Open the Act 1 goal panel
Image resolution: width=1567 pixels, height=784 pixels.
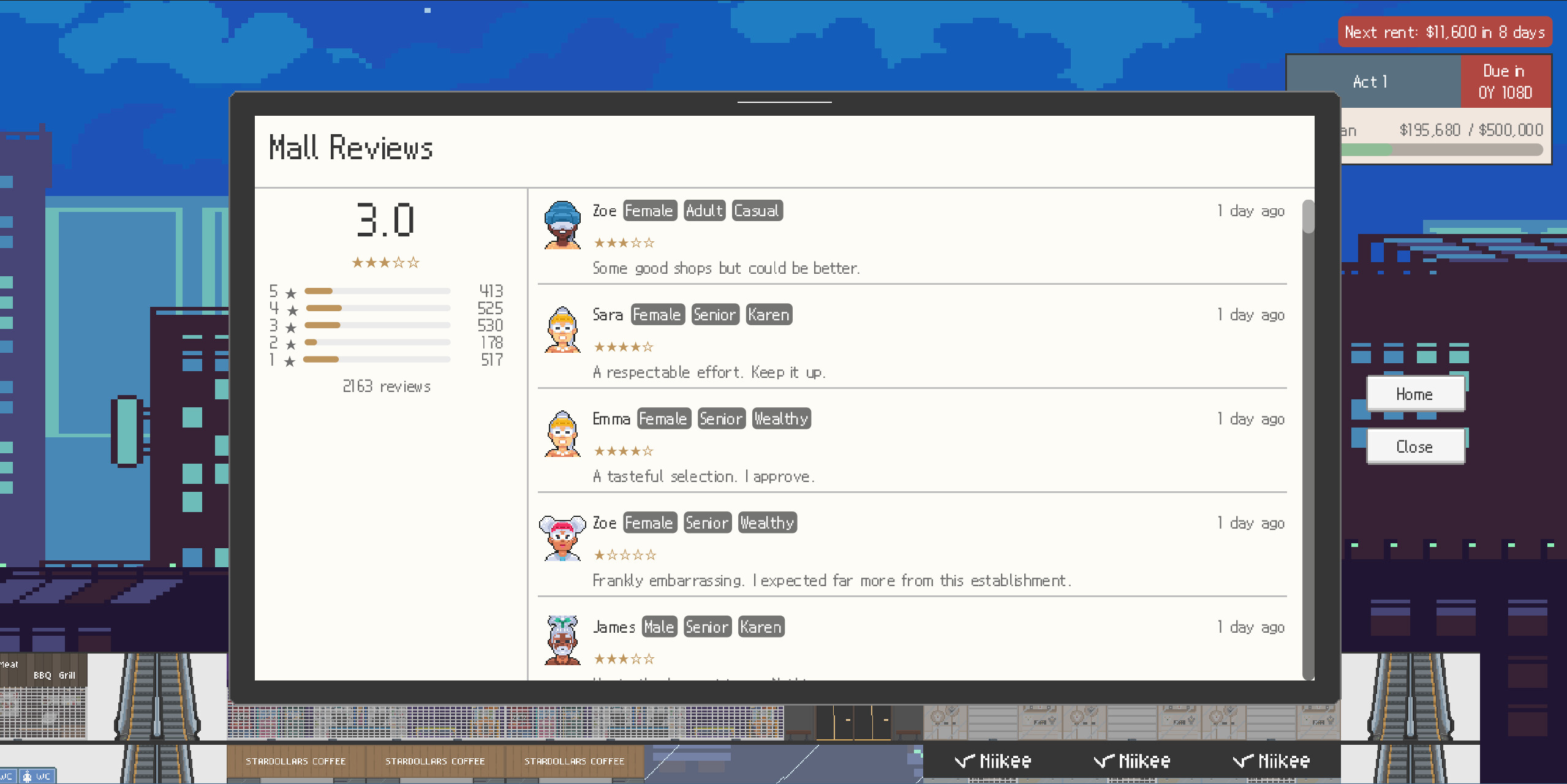tap(1373, 81)
